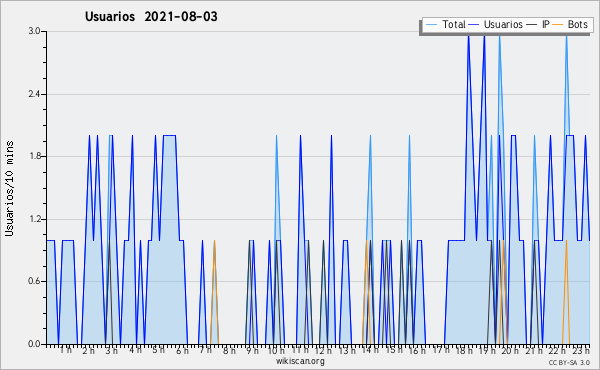This screenshot has height=370, width=600.
Task: Click the '19 h' x-axis label
Action: point(488,351)
